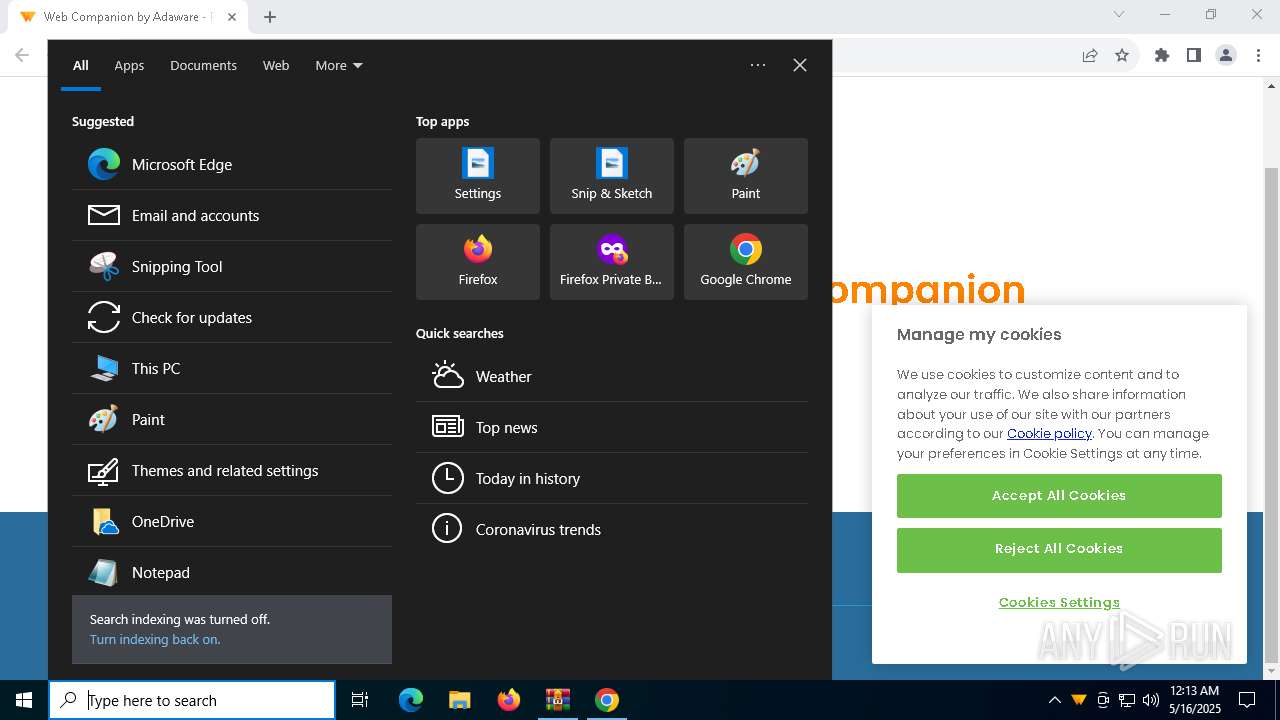Open volume control in system tray
1280x720 pixels.
[x=1151, y=700]
